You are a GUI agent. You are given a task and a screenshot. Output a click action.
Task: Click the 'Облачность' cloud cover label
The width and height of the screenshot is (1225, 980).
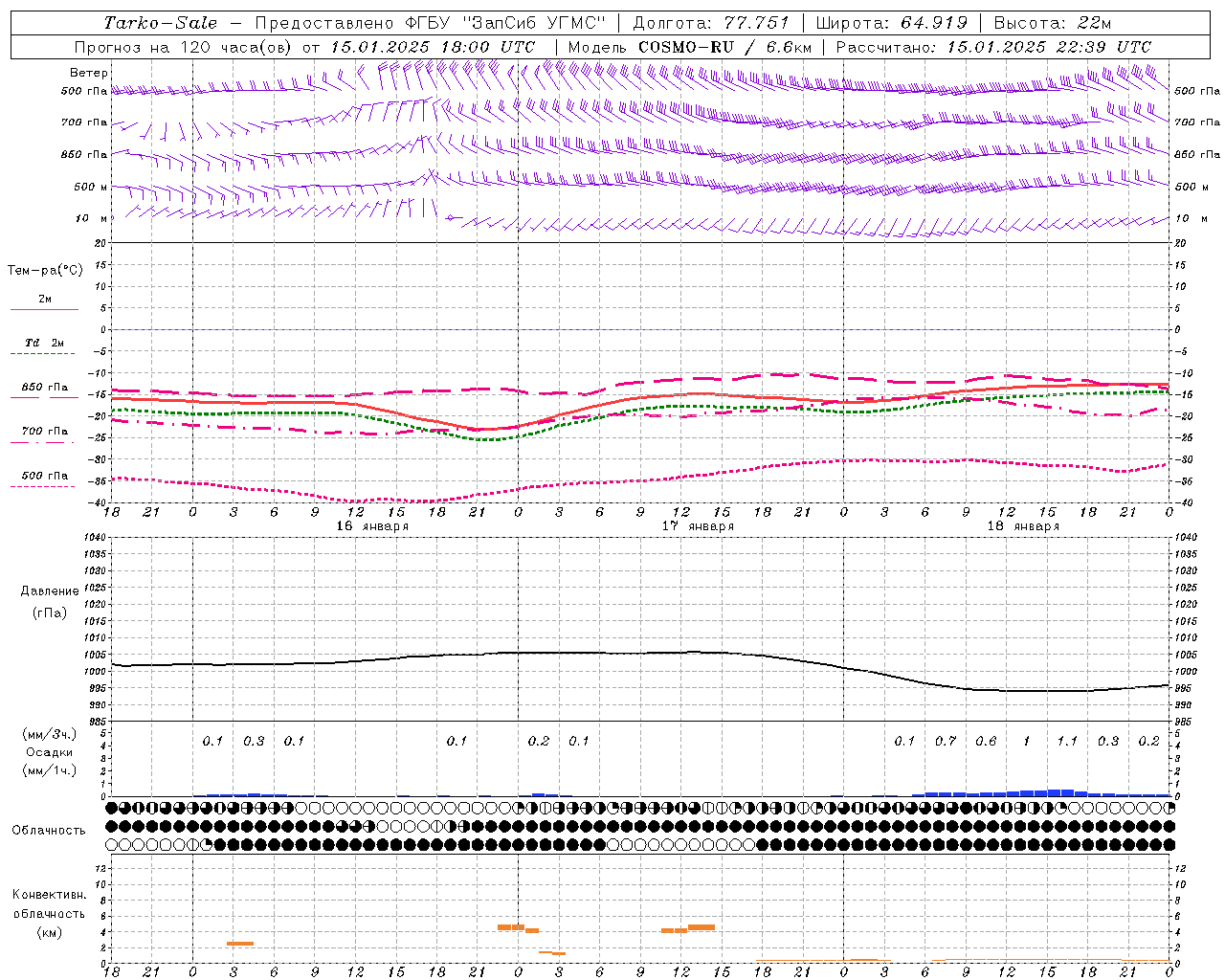48,831
